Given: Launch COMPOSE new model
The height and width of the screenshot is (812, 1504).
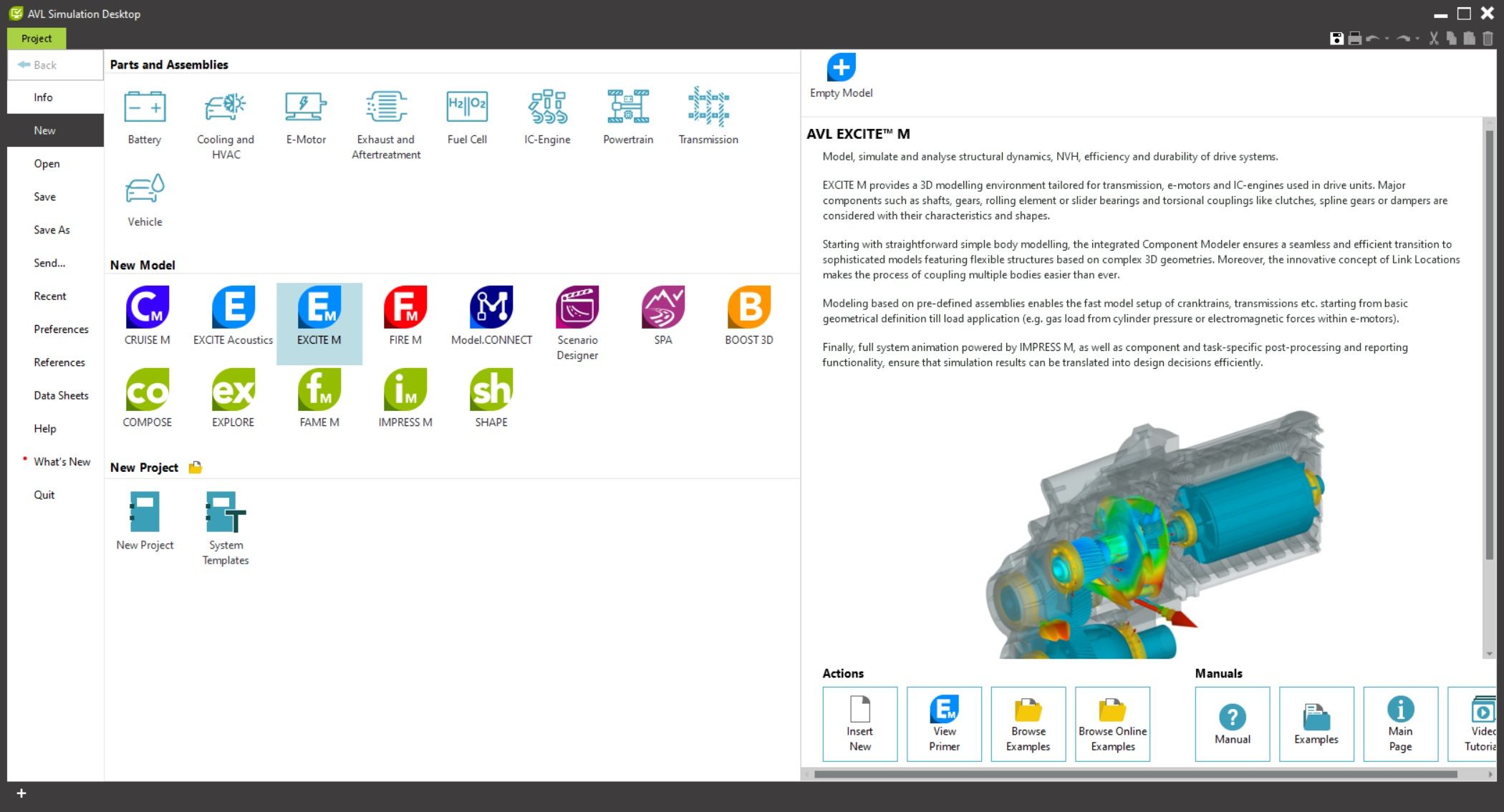Looking at the screenshot, I should [148, 398].
